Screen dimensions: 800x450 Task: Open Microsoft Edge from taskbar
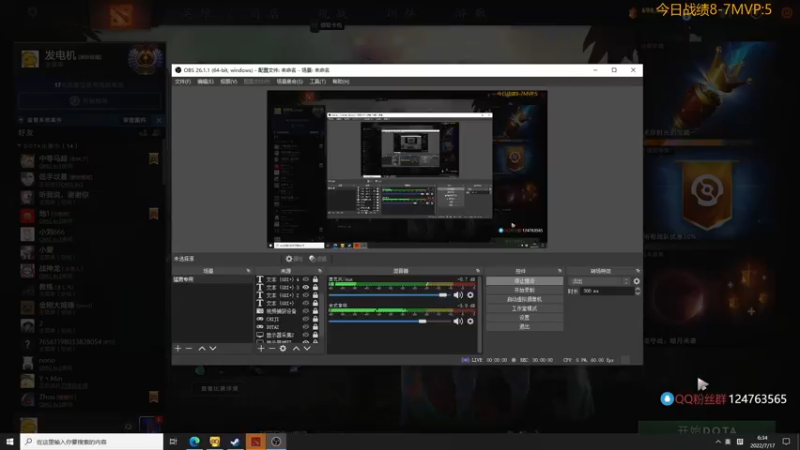click(x=194, y=441)
